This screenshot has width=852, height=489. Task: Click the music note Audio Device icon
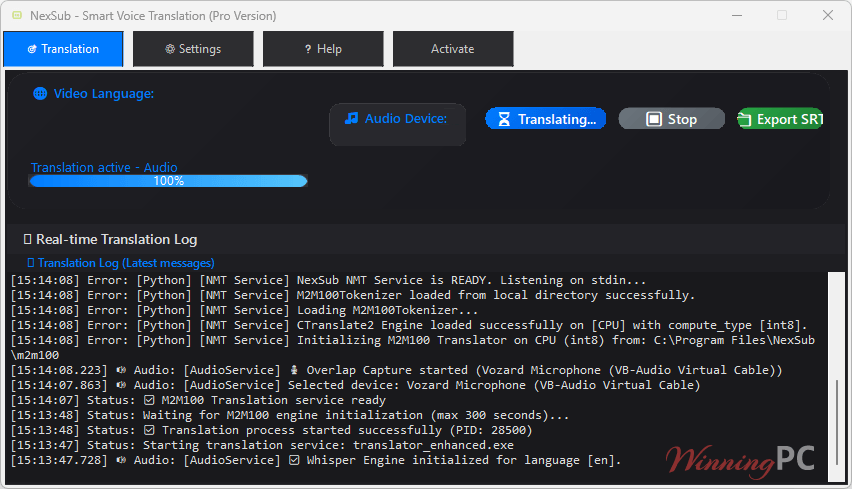[x=352, y=118]
